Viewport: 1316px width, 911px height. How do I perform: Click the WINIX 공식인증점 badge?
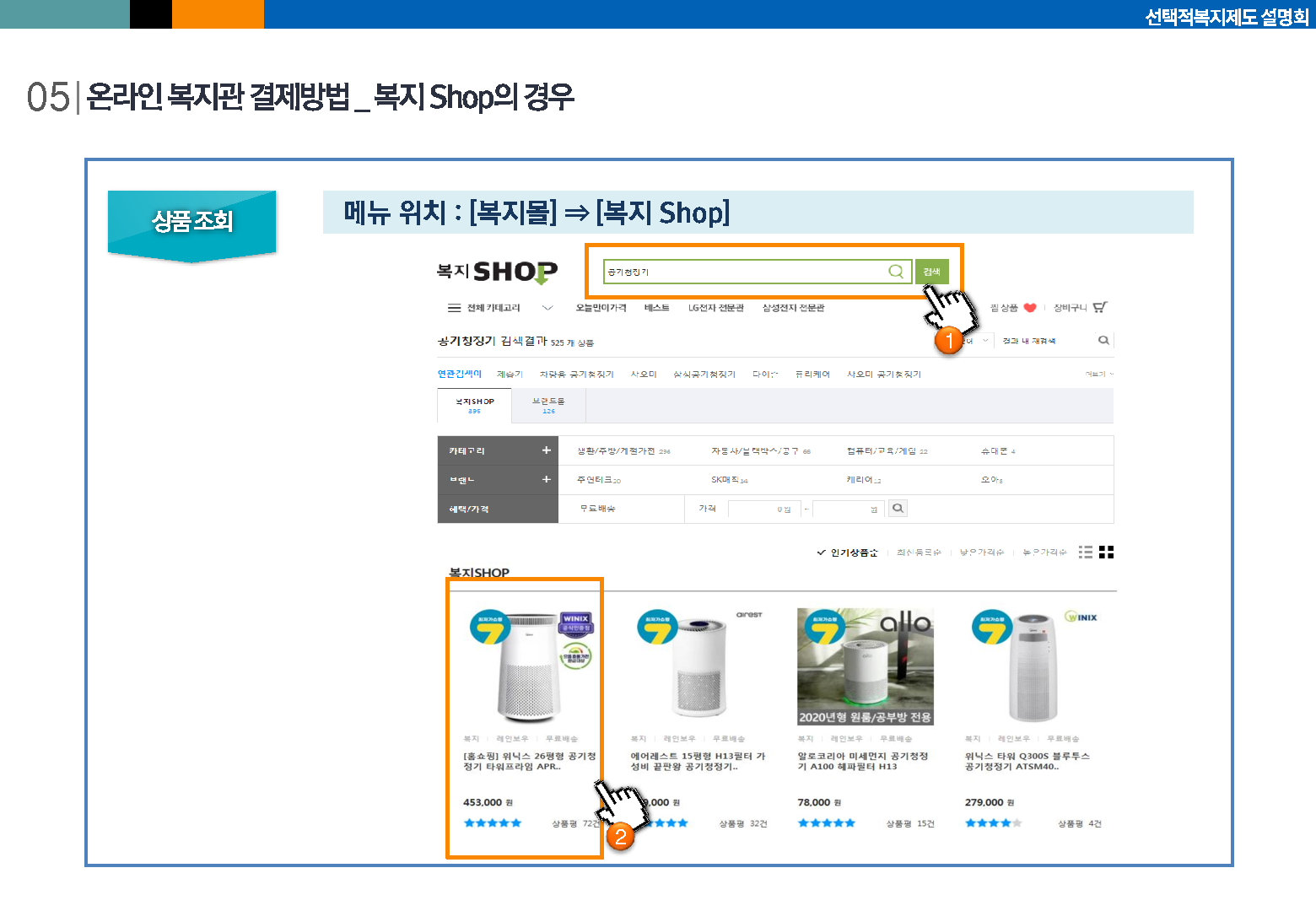[577, 623]
